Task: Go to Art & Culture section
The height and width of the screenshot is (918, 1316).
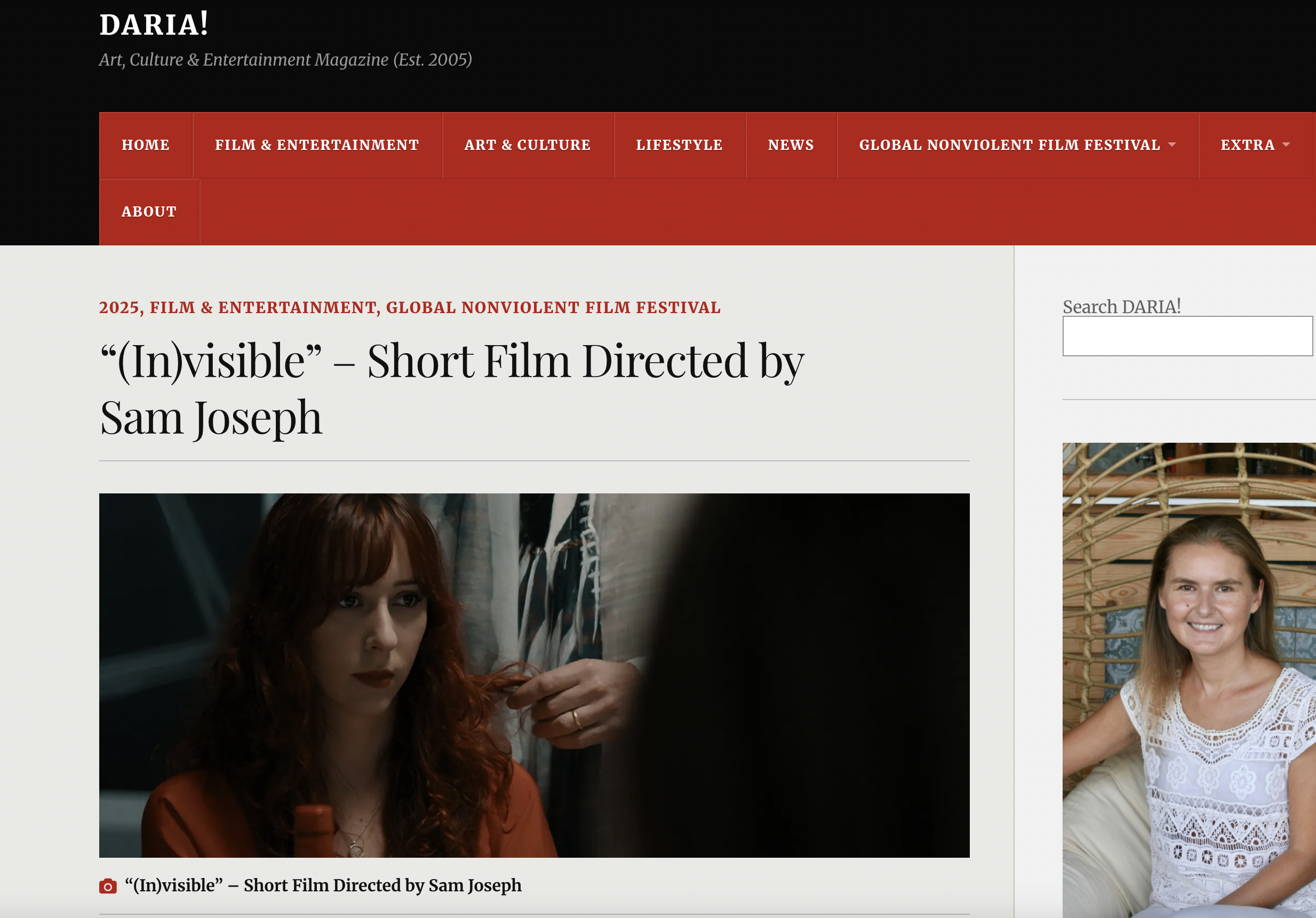Action: coord(528,145)
